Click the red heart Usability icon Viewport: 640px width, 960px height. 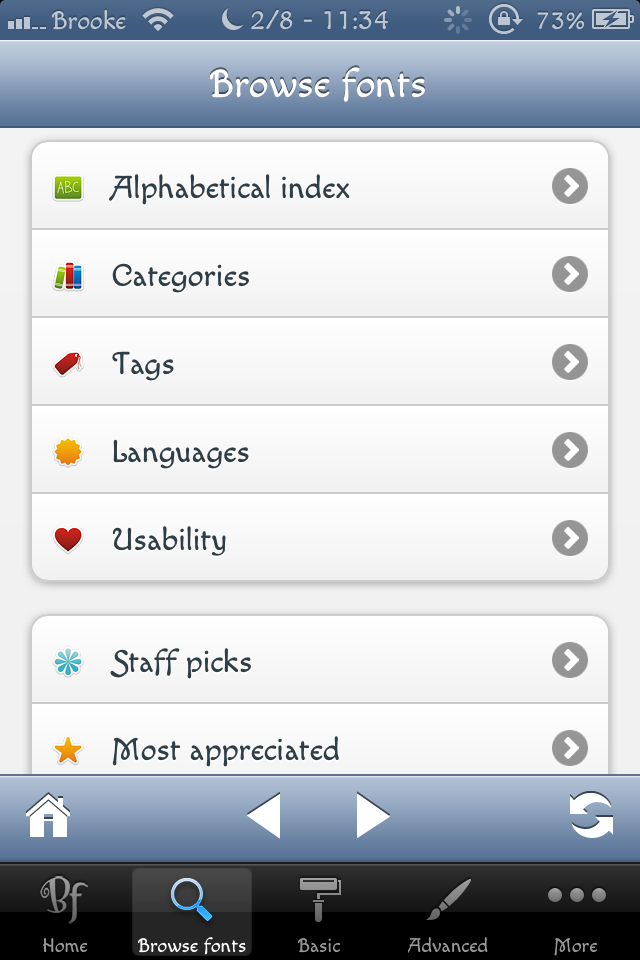click(68, 540)
